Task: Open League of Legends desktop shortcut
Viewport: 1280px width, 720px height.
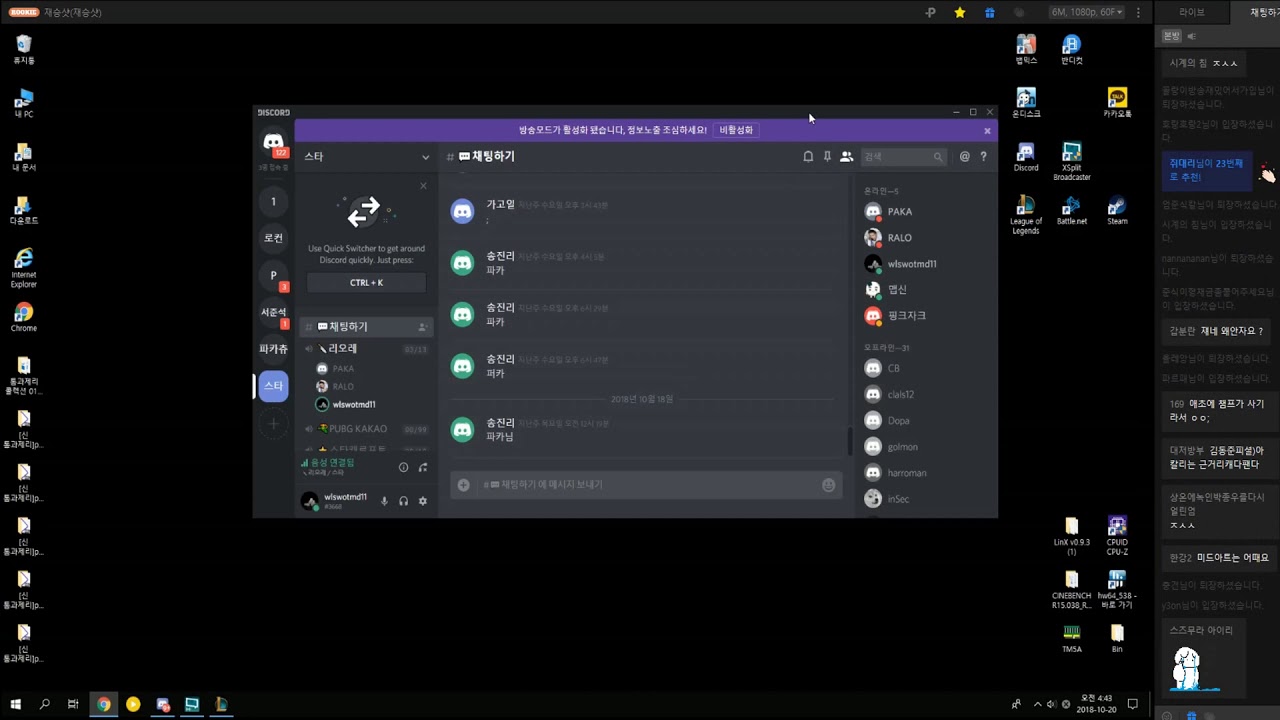Action: [x=1025, y=215]
